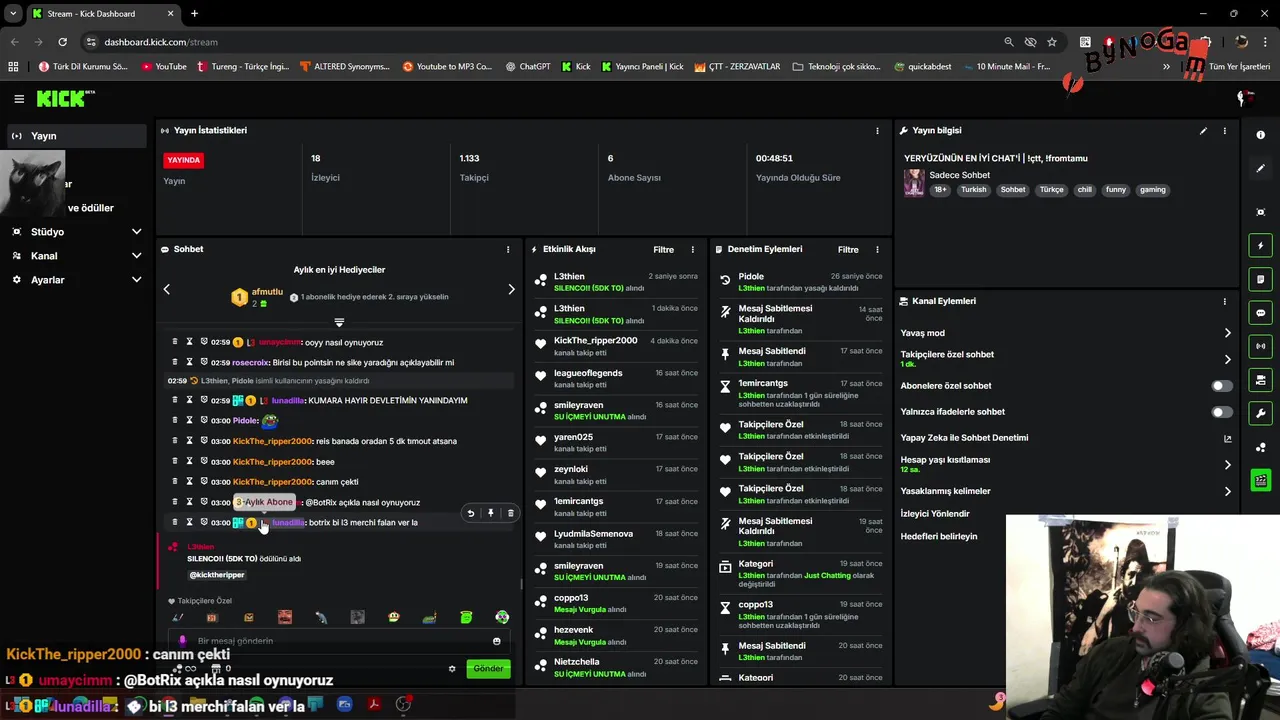1280x720 pixels.
Task: Click KickThe_ripper2000 follow event row
Action: pos(617,347)
